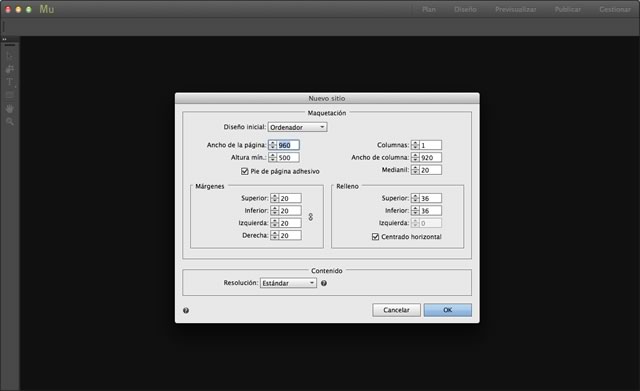The width and height of the screenshot is (640, 391).
Task: Open the Previsualizar tab
Action: tap(516, 9)
